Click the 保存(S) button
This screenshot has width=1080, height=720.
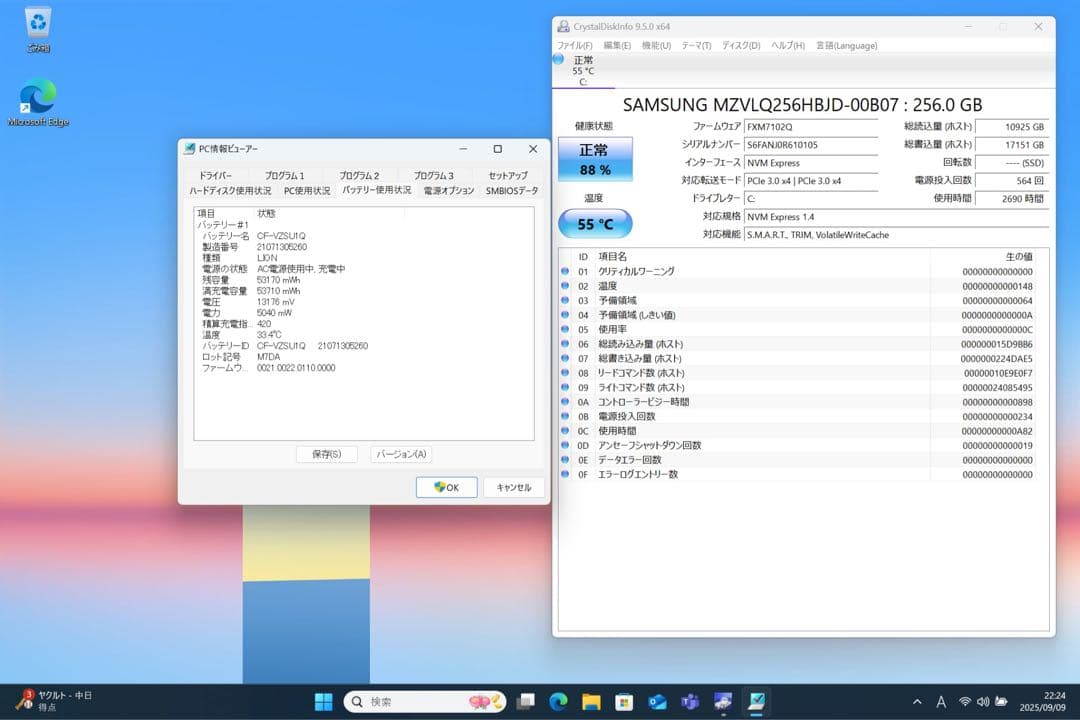(x=326, y=454)
